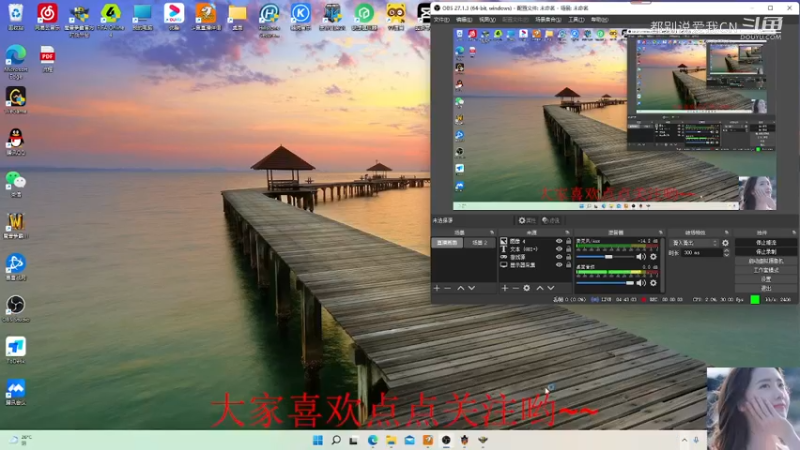Hide the display capture source eye icon
This screenshot has width=800, height=450.
pyautogui.click(x=559, y=265)
